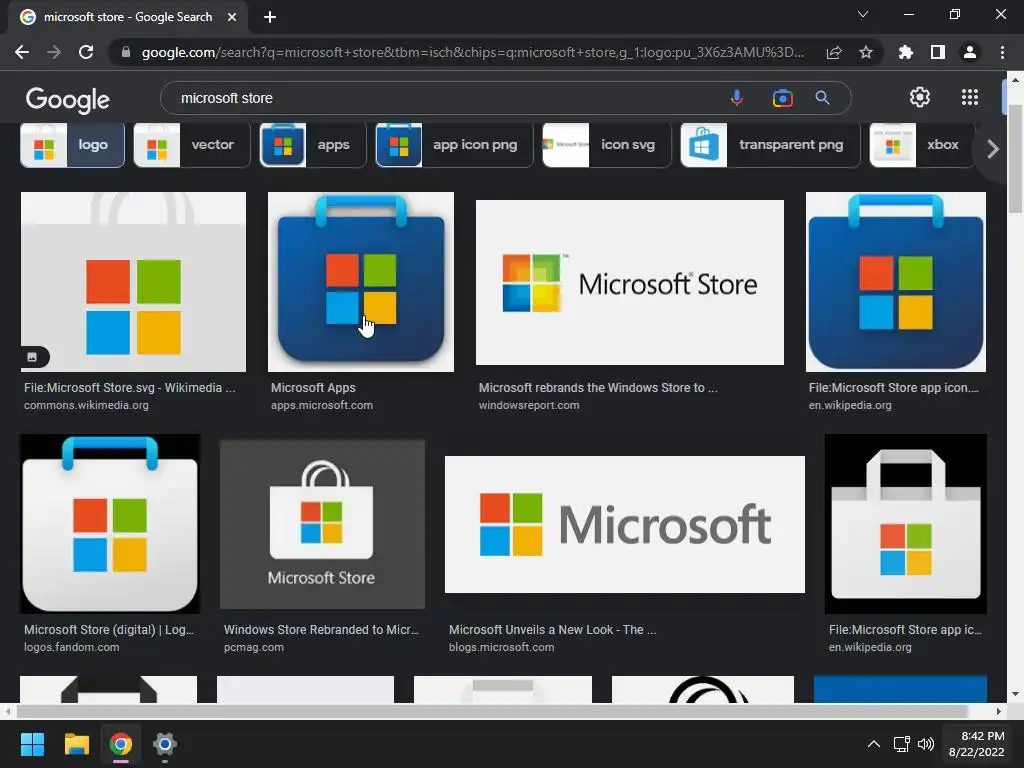Select the 'icon svg' filter chip
Image resolution: width=1024 pixels, height=768 pixels.
607,145
